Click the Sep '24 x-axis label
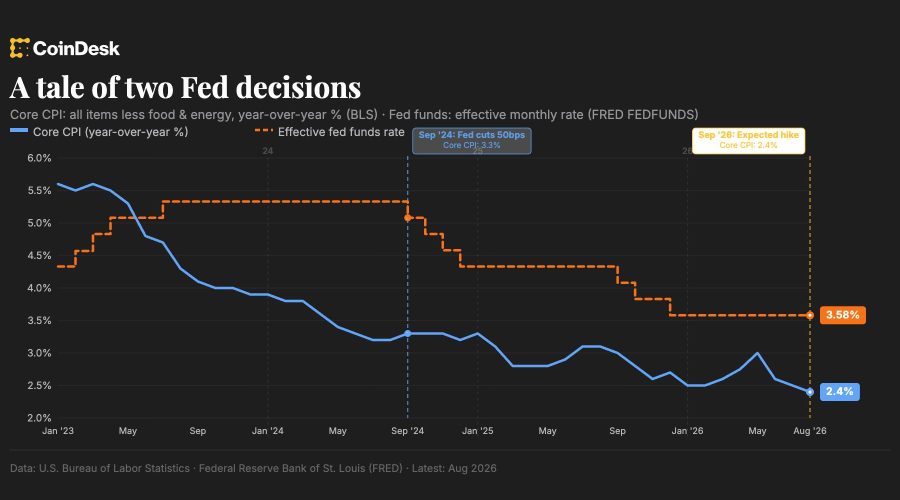Image resolution: width=900 pixels, height=500 pixels. (408, 431)
